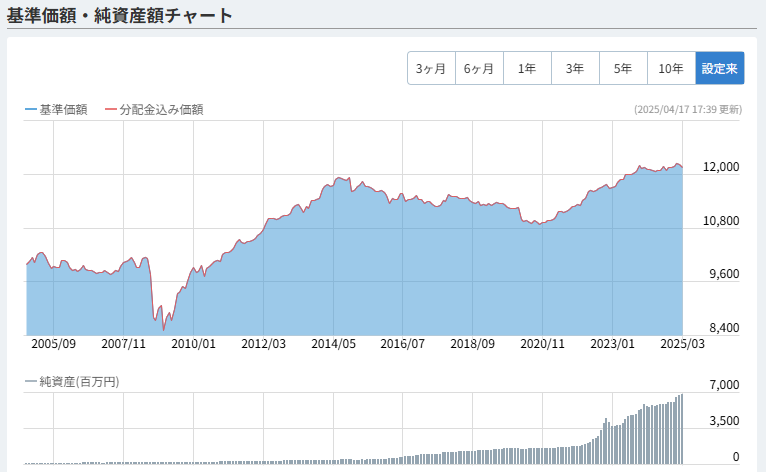This screenshot has width=766, height=472.
Task: Click the 2005/09 date axis label
Action: click(54, 344)
